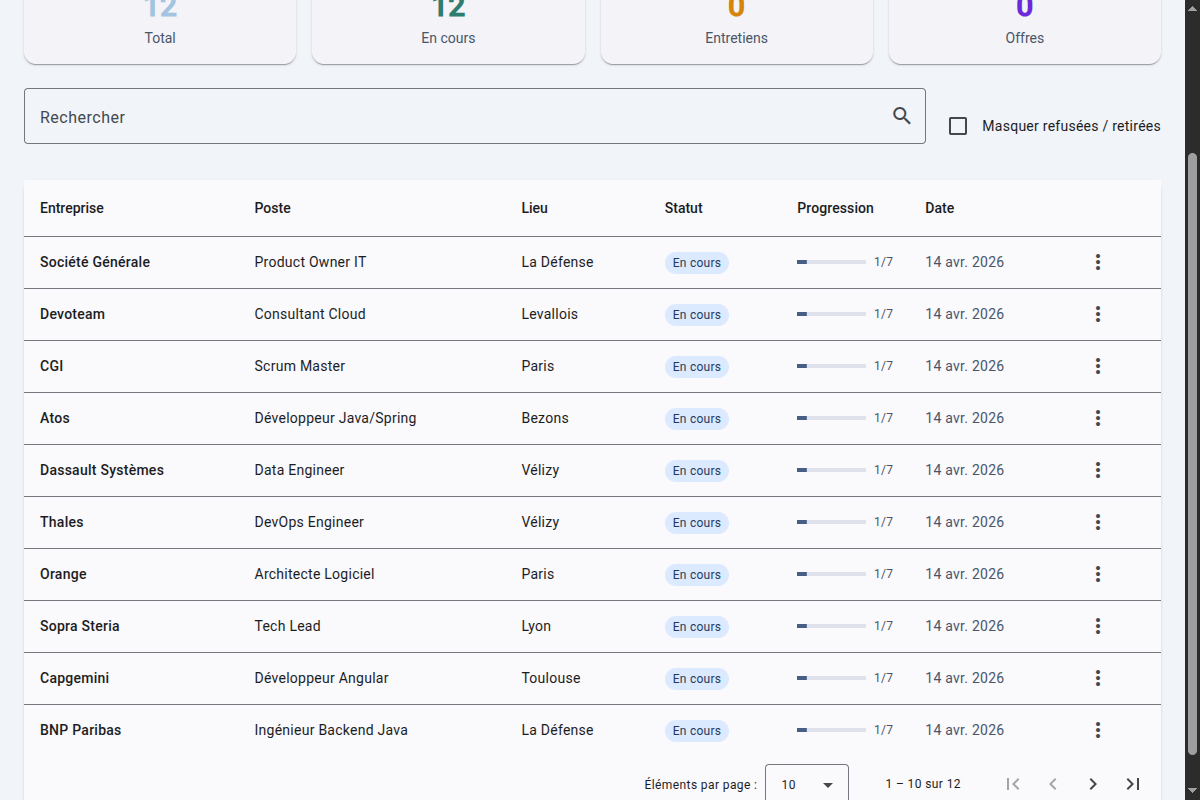The width and height of the screenshot is (1200, 800).
Task: Sort by the Date column header
Action: tap(939, 208)
